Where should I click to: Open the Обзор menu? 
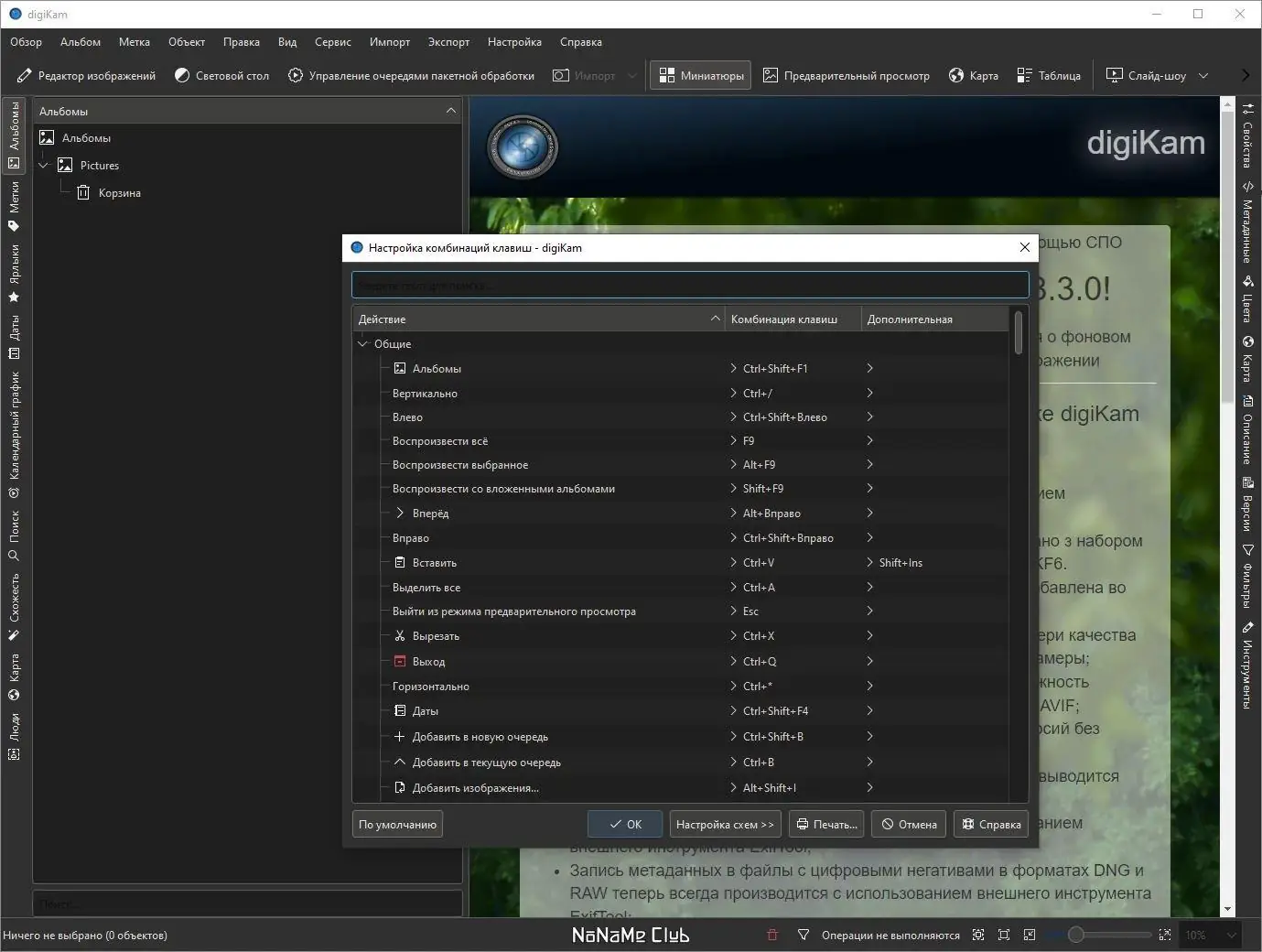(x=27, y=42)
